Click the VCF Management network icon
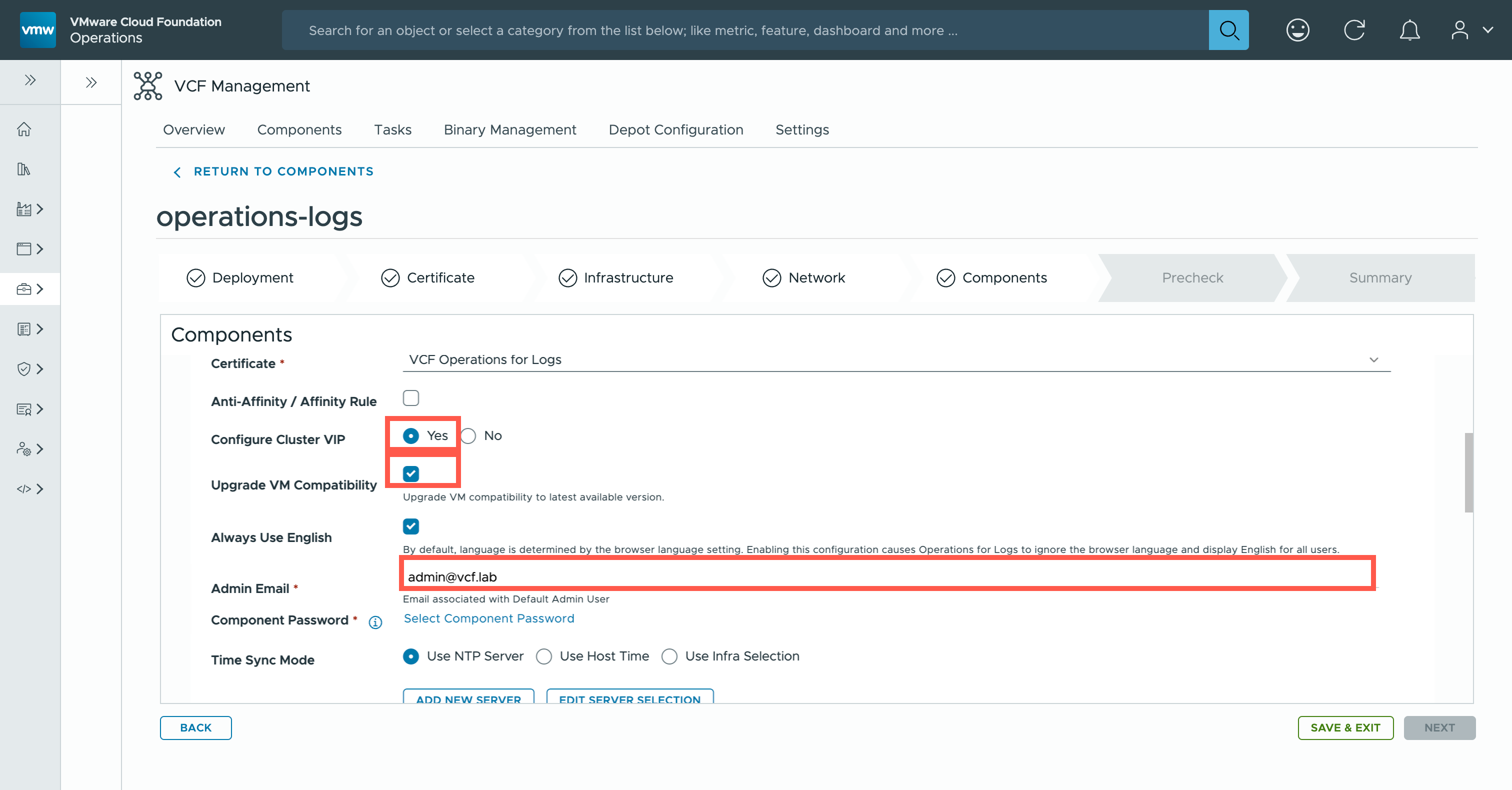The image size is (1512, 790). [x=148, y=86]
